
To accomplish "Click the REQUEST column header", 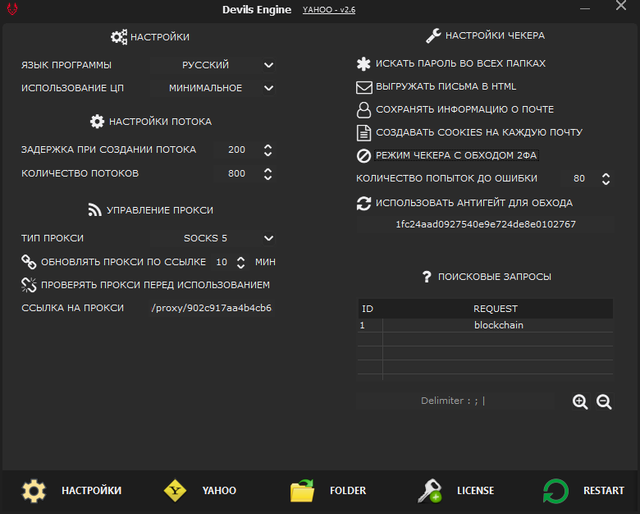I will pos(496,309).
